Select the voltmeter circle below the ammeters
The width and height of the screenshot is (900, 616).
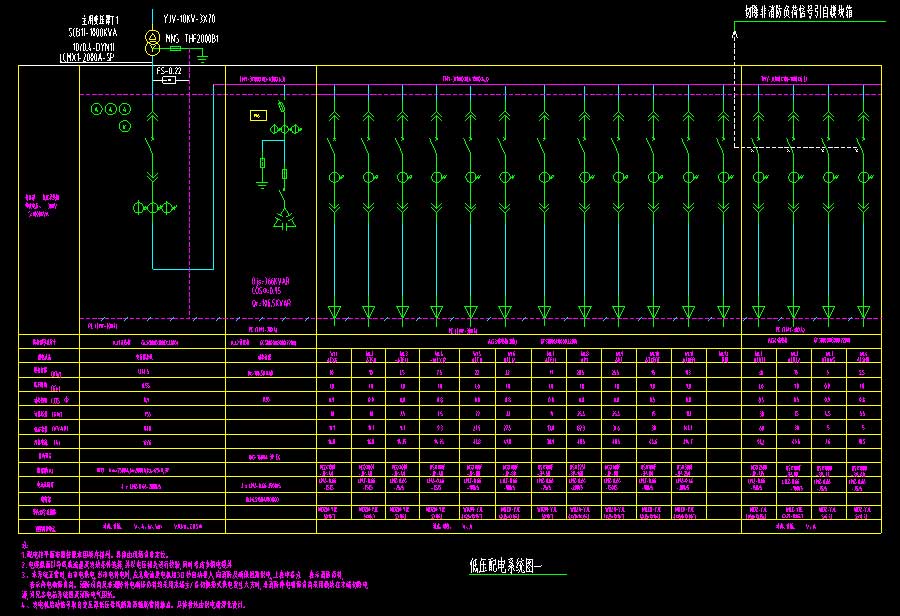125,126
